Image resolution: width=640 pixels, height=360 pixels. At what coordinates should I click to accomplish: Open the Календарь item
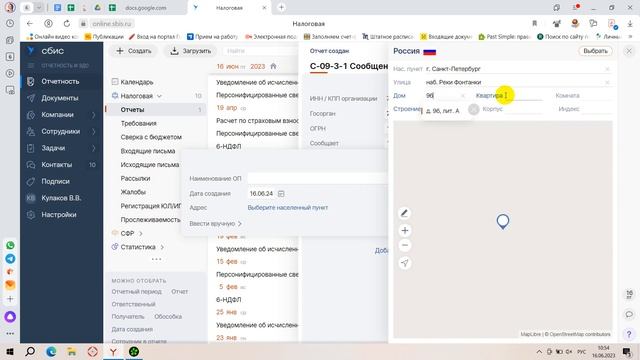[x=137, y=82]
